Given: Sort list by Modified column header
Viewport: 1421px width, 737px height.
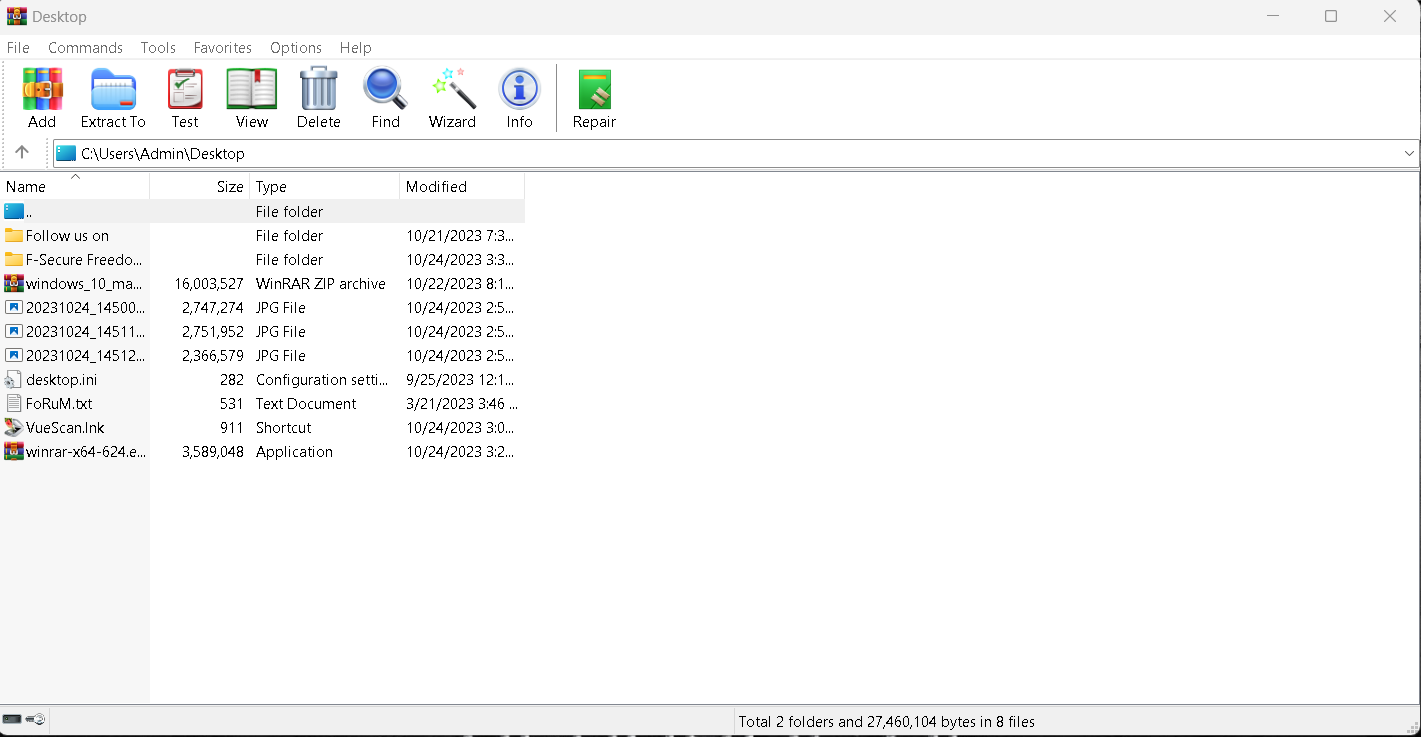Looking at the screenshot, I should click(462, 186).
